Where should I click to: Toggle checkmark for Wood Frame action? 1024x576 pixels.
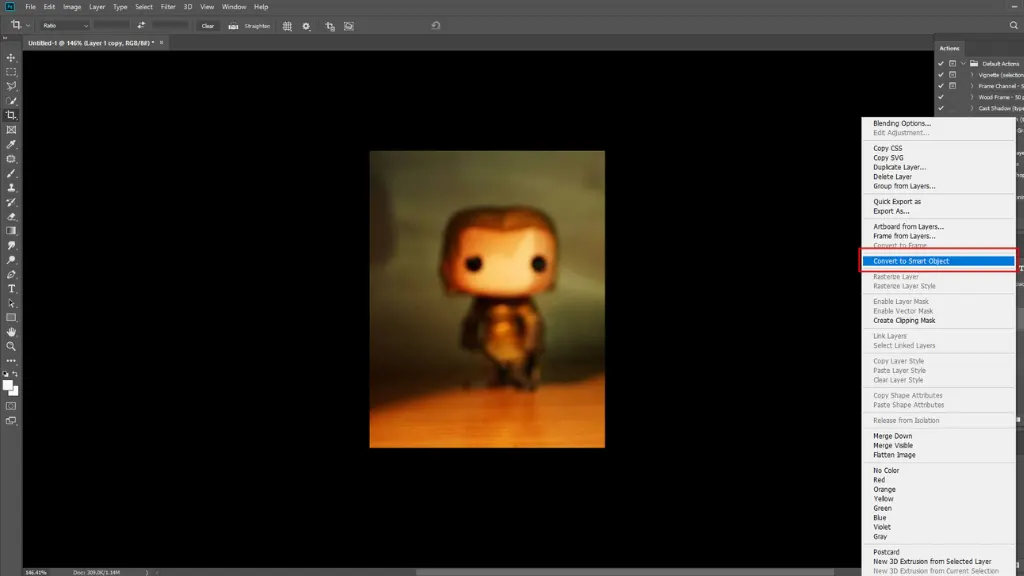coord(941,97)
